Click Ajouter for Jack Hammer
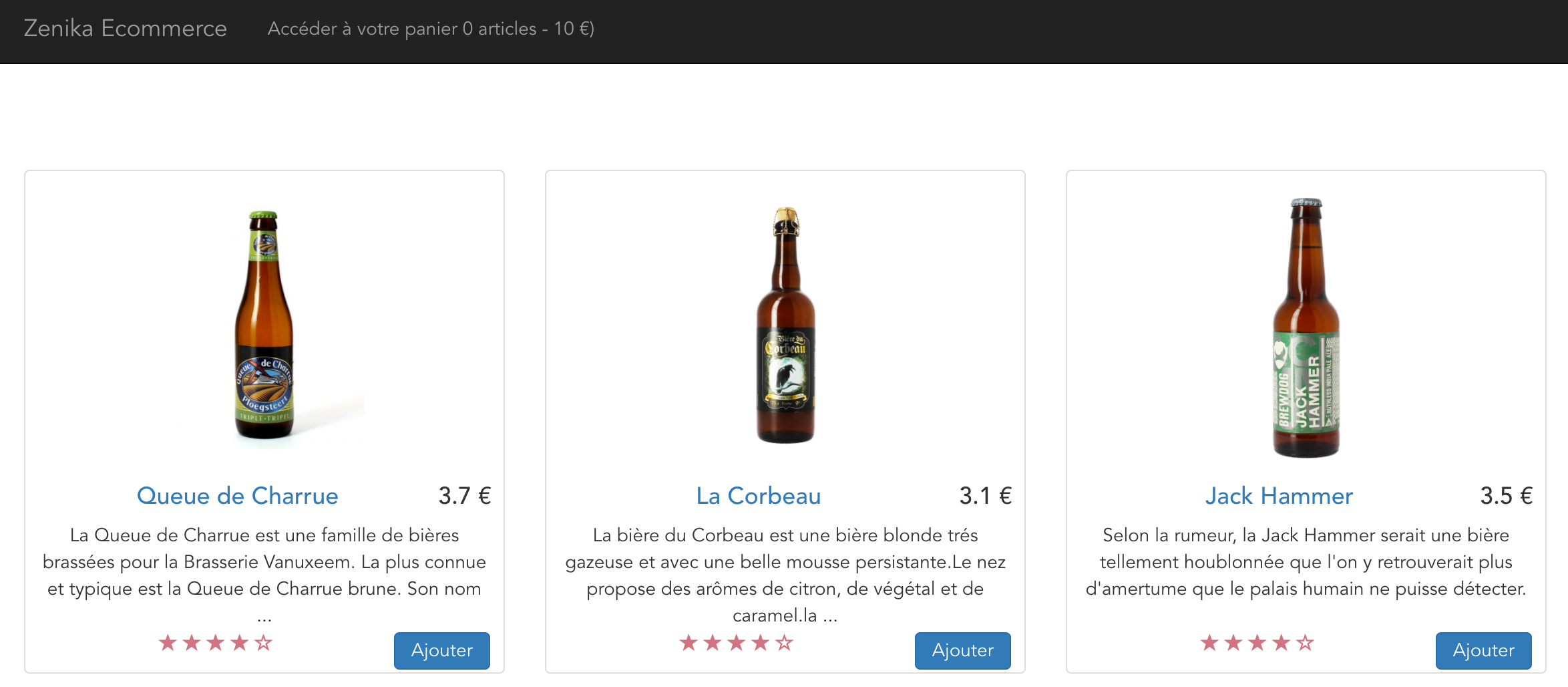 pos(1483,650)
